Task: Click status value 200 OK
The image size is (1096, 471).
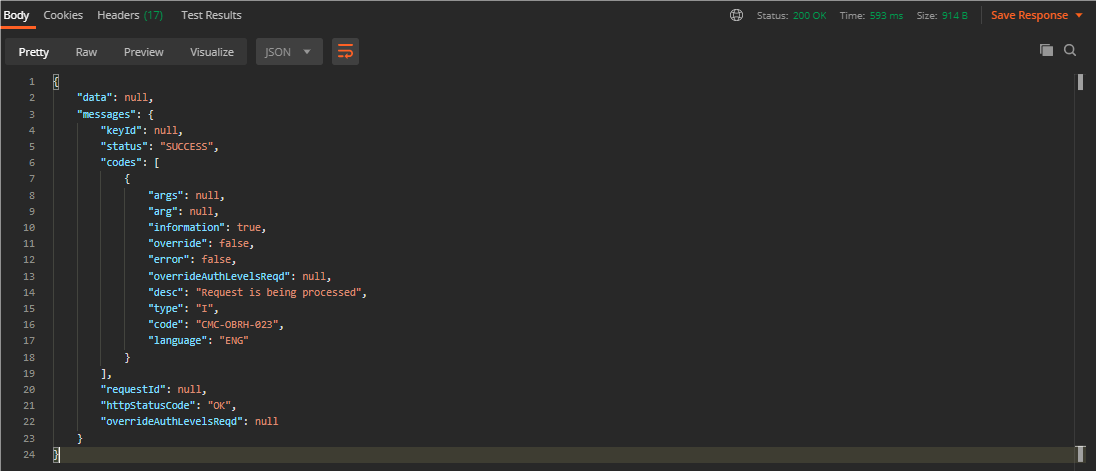Action: 809,15
